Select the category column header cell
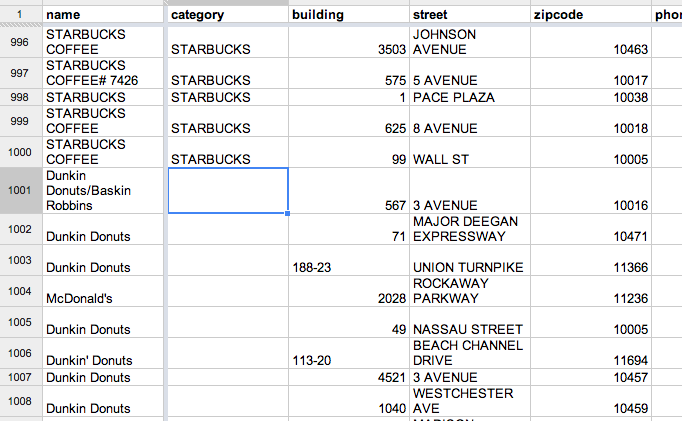Screen dimensions: 682x421 [228, 14]
